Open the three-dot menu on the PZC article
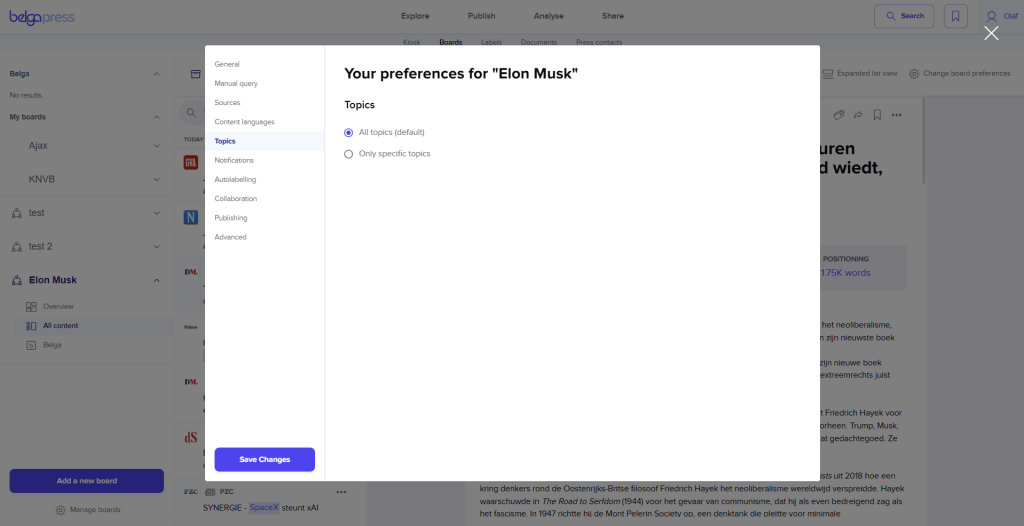This screenshot has width=1024, height=526. [x=341, y=492]
